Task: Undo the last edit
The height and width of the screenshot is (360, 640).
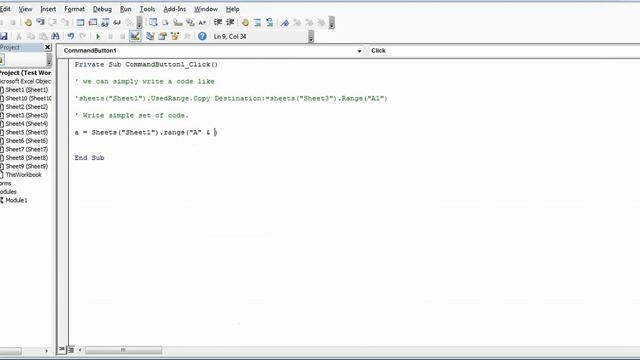Action: pos(71,36)
